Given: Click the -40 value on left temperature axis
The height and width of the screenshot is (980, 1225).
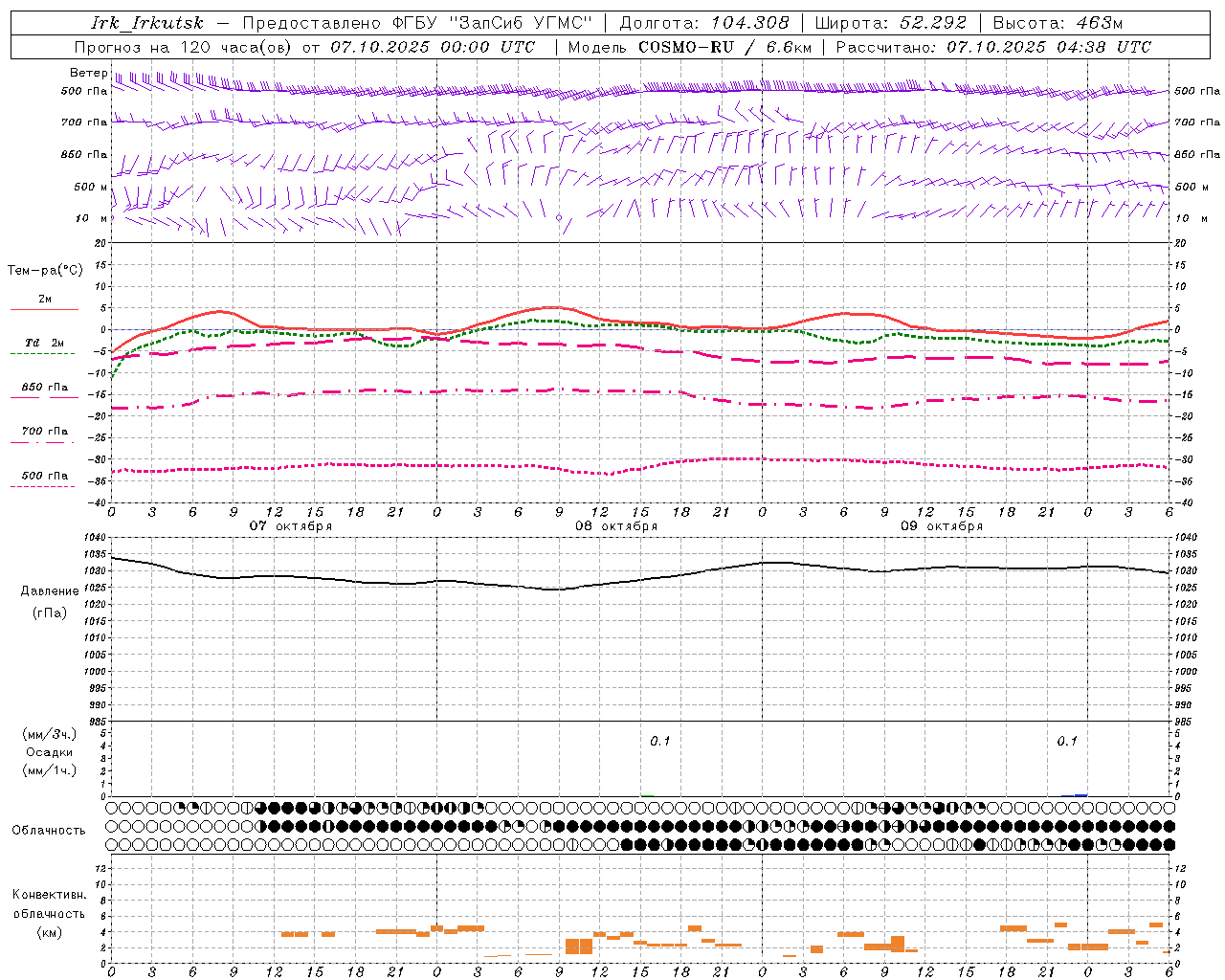Looking at the screenshot, I should pos(99,503).
